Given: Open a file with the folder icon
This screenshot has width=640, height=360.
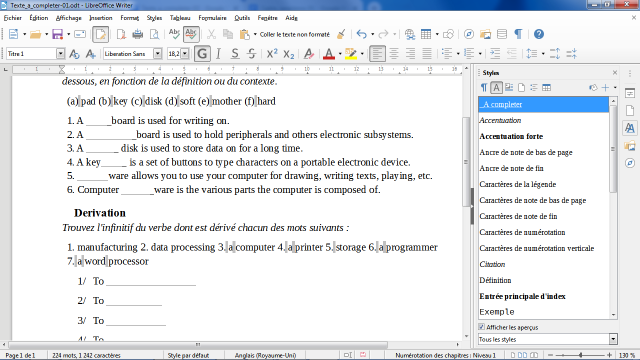Looking at the screenshot, I should coord(36,34).
